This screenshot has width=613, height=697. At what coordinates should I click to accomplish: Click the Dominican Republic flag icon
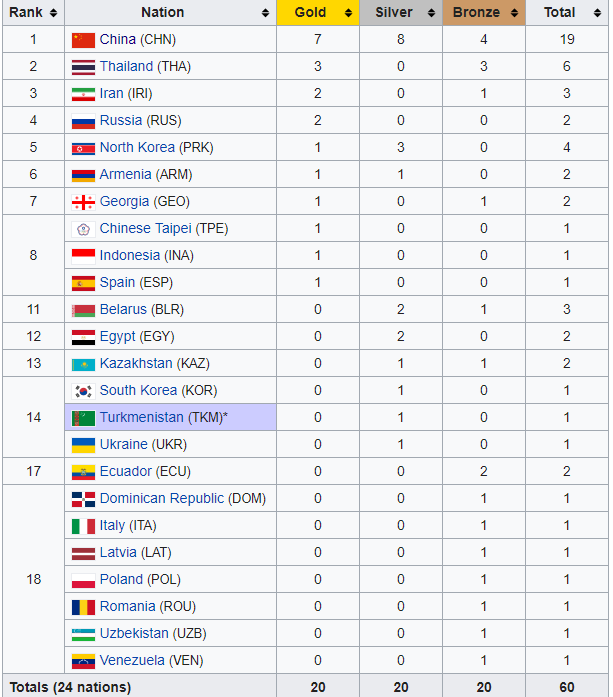tap(83, 499)
